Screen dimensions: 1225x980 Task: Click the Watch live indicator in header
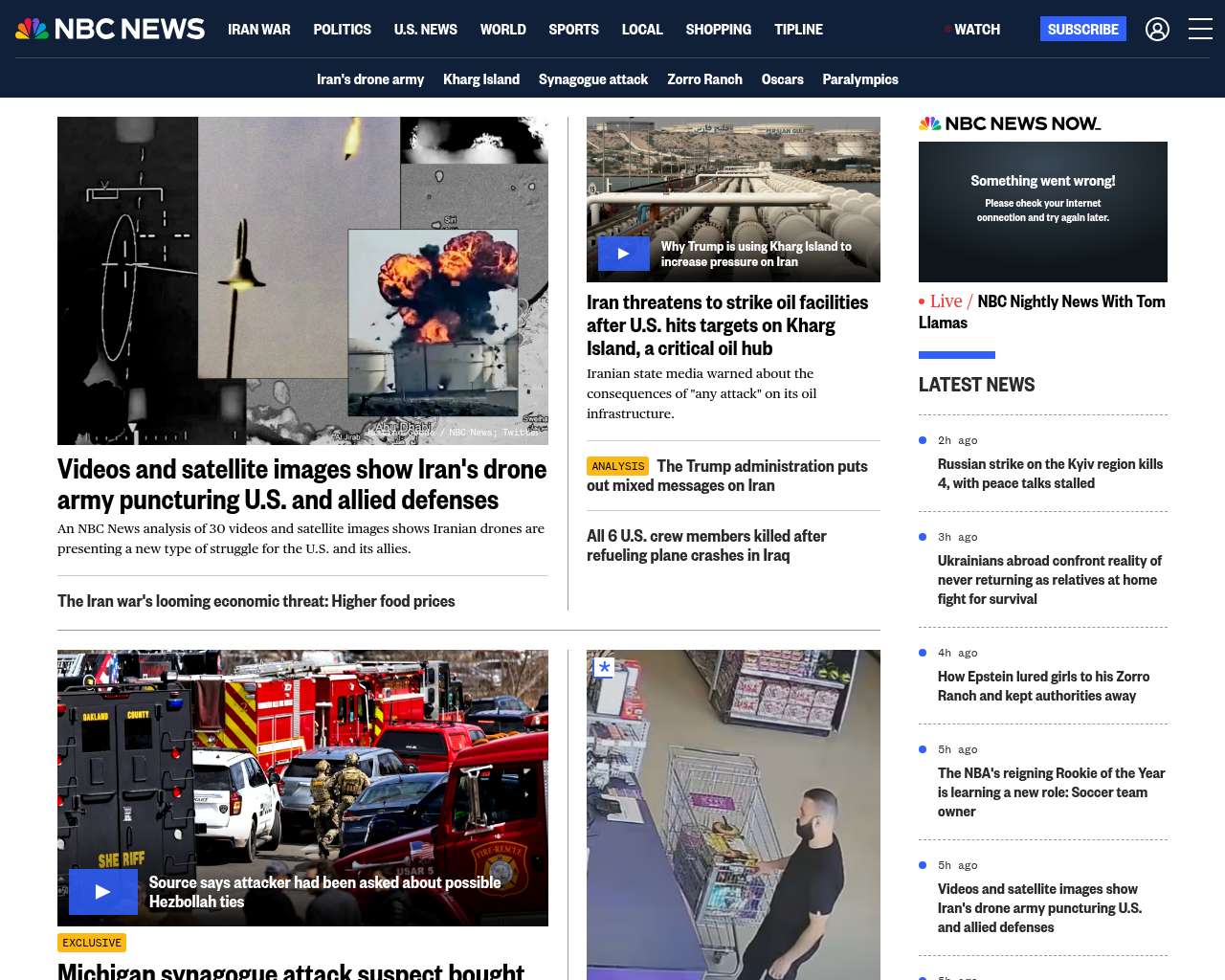point(972,30)
